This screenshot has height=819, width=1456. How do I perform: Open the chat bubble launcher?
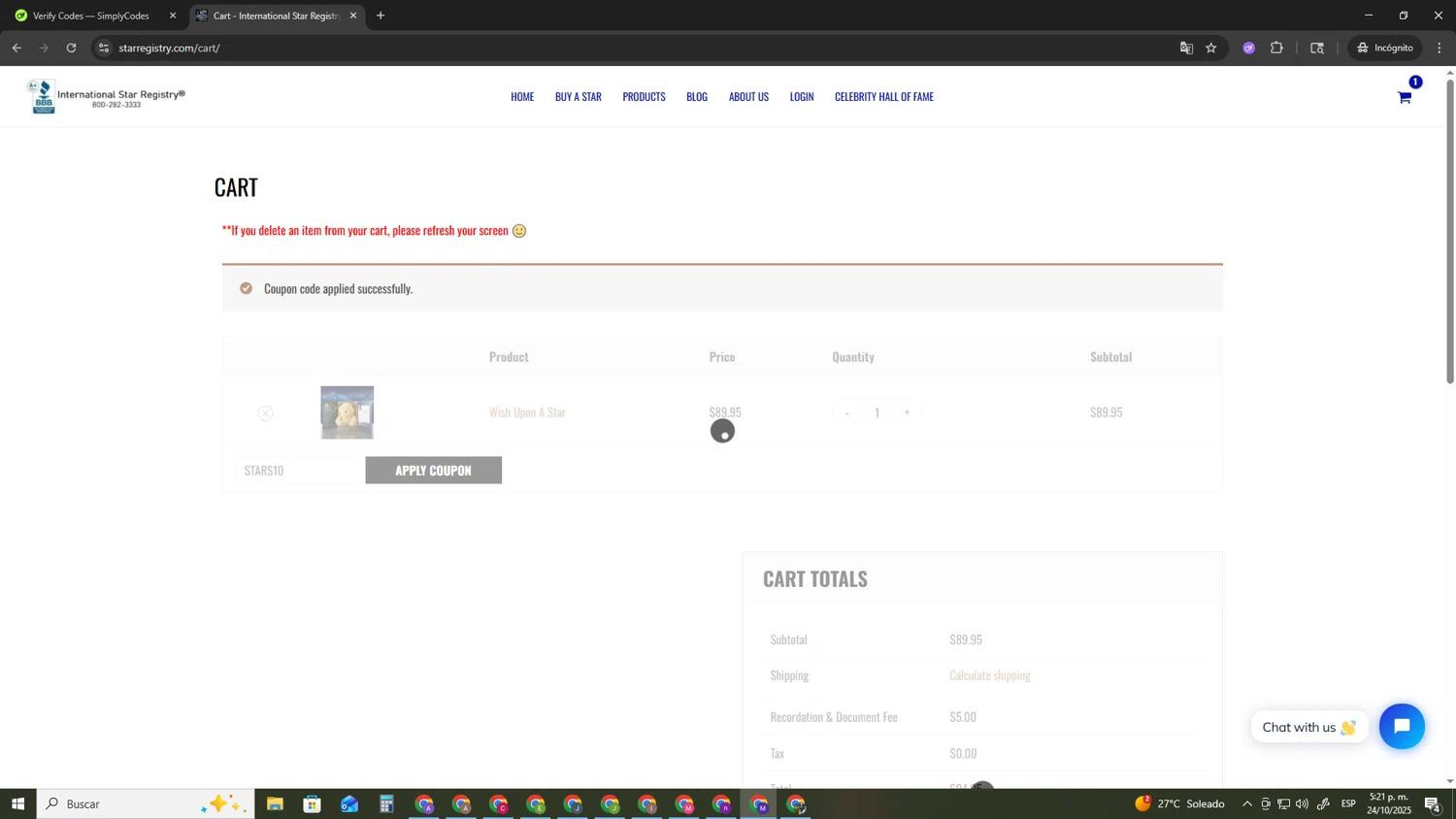click(1402, 726)
